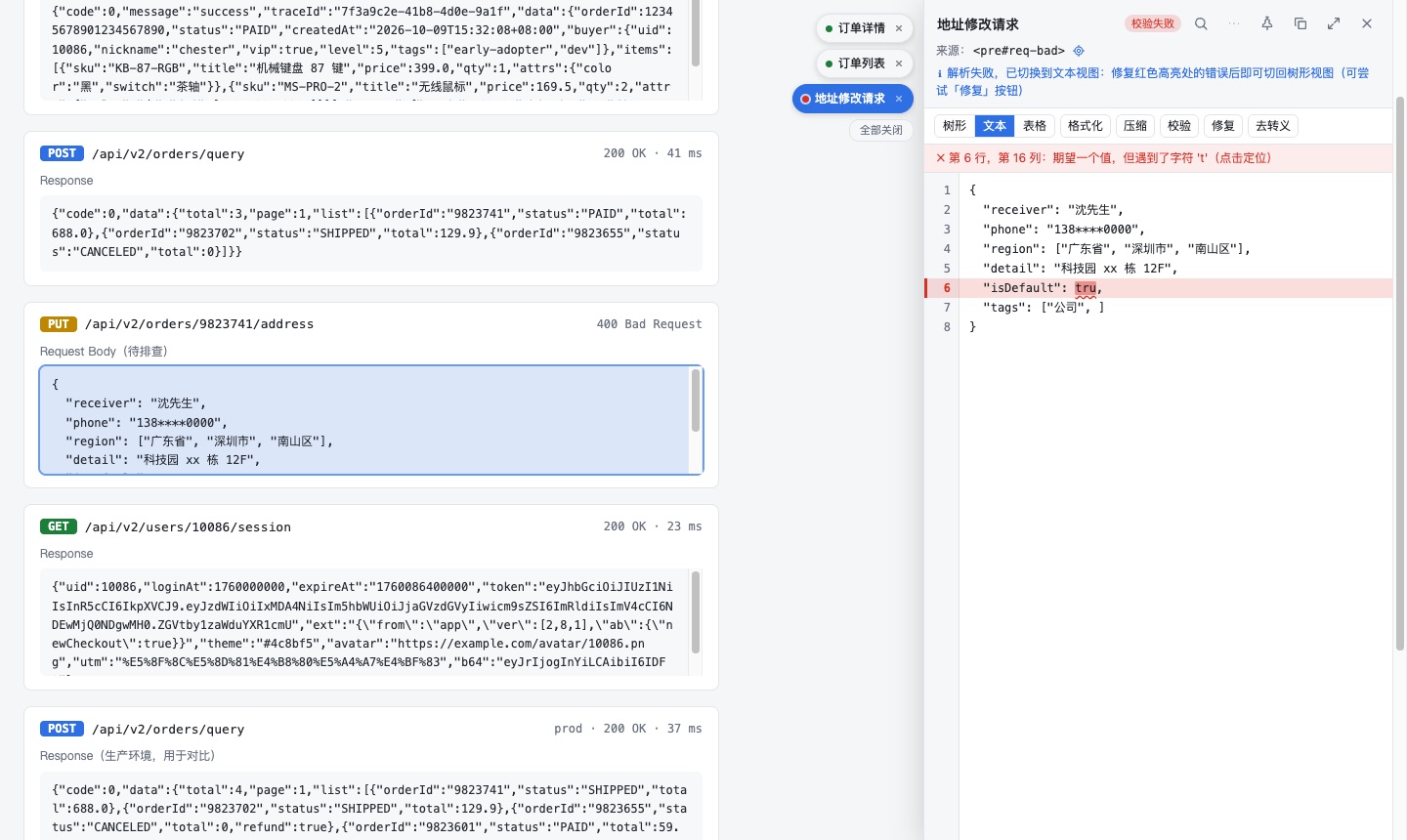Switch to the 表格 view
This screenshot has height=840, width=1407.
pyautogui.click(x=1035, y=126)
